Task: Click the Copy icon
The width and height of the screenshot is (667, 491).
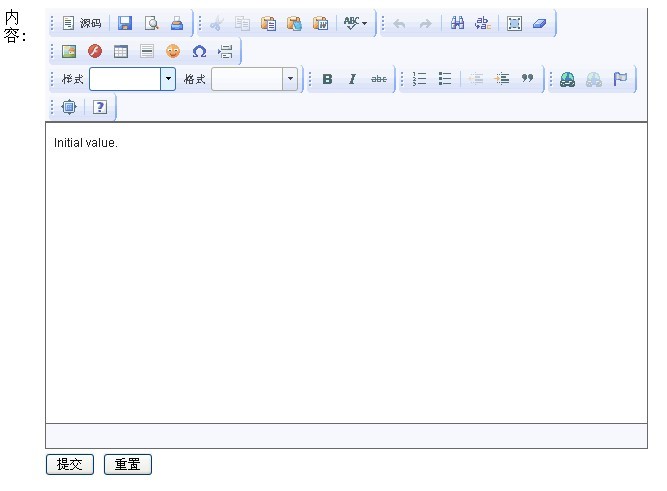Action: pos(242,23)
